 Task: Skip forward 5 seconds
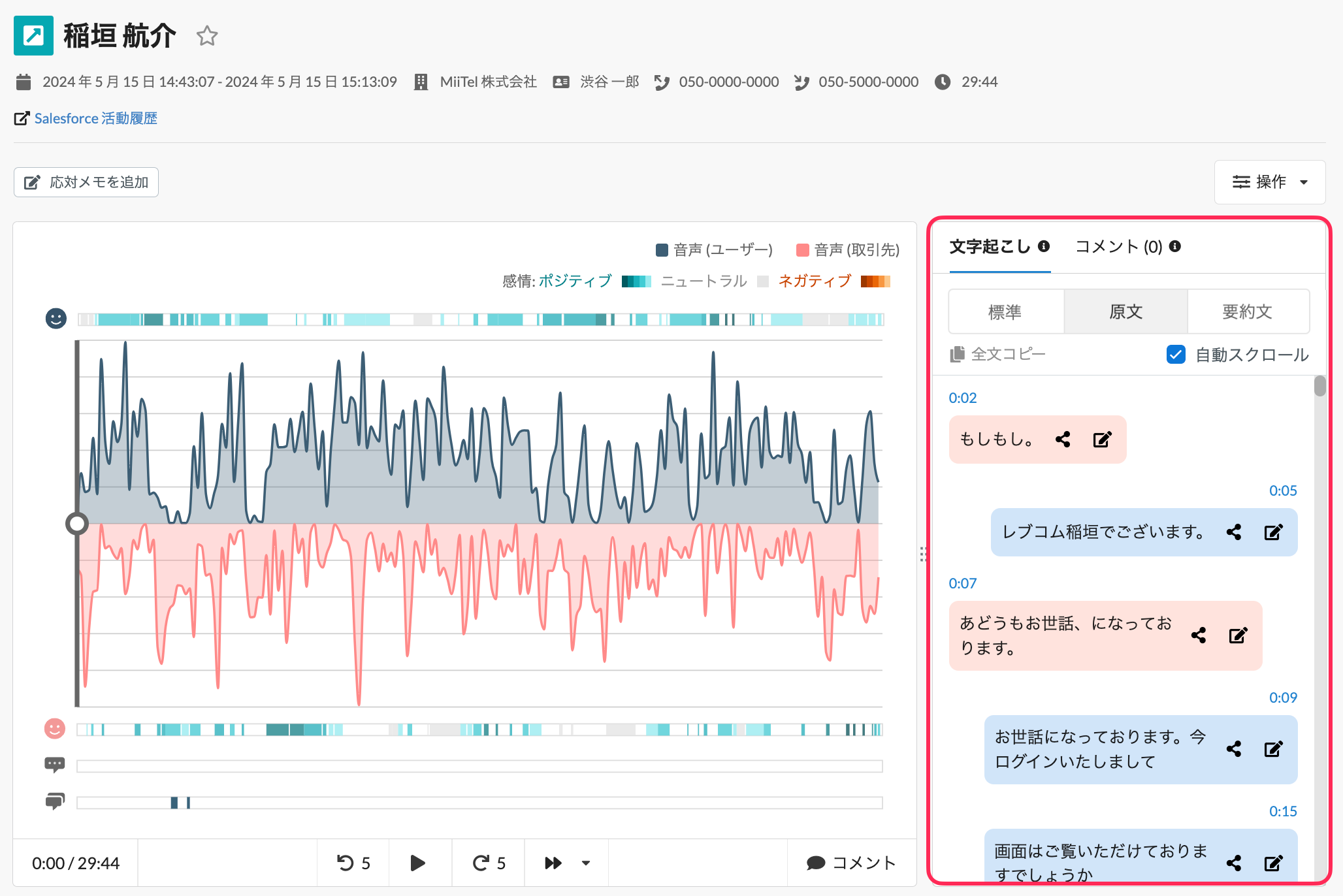(489, 863)
